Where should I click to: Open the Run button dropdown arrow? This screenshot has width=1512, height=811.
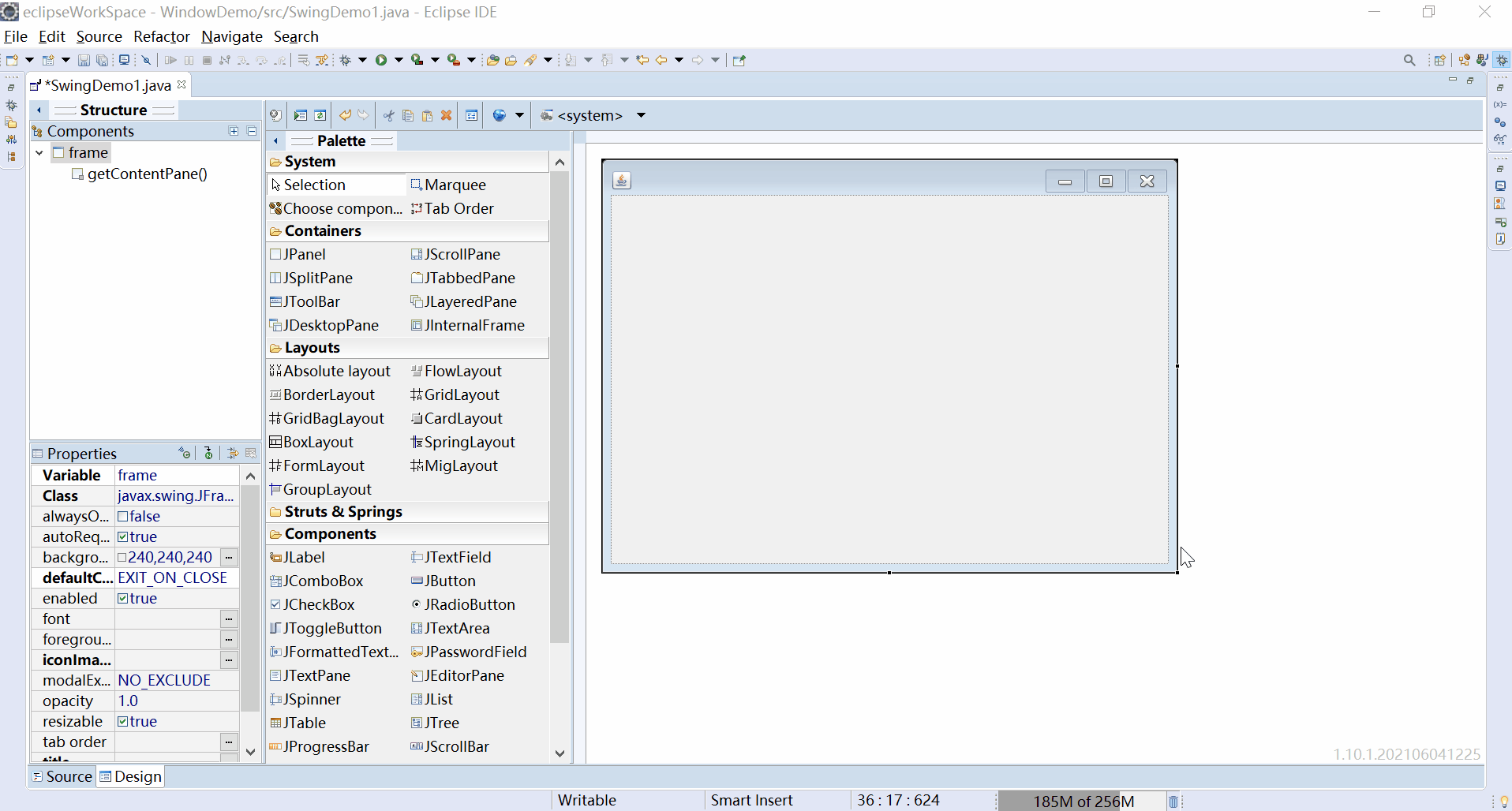pyautogui.click(x=399, y=60)
